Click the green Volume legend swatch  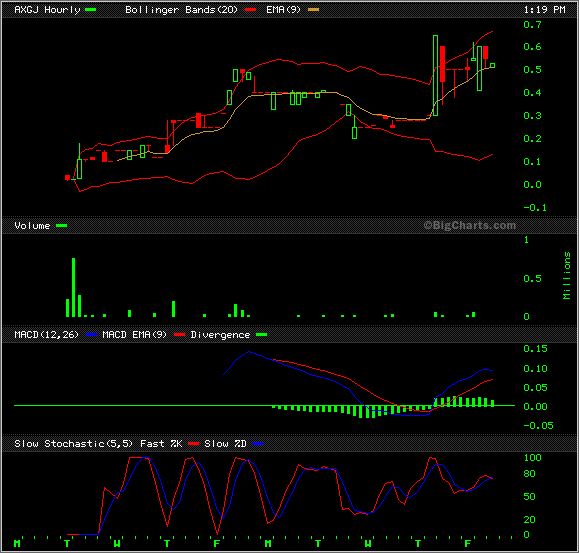point(62,226)
